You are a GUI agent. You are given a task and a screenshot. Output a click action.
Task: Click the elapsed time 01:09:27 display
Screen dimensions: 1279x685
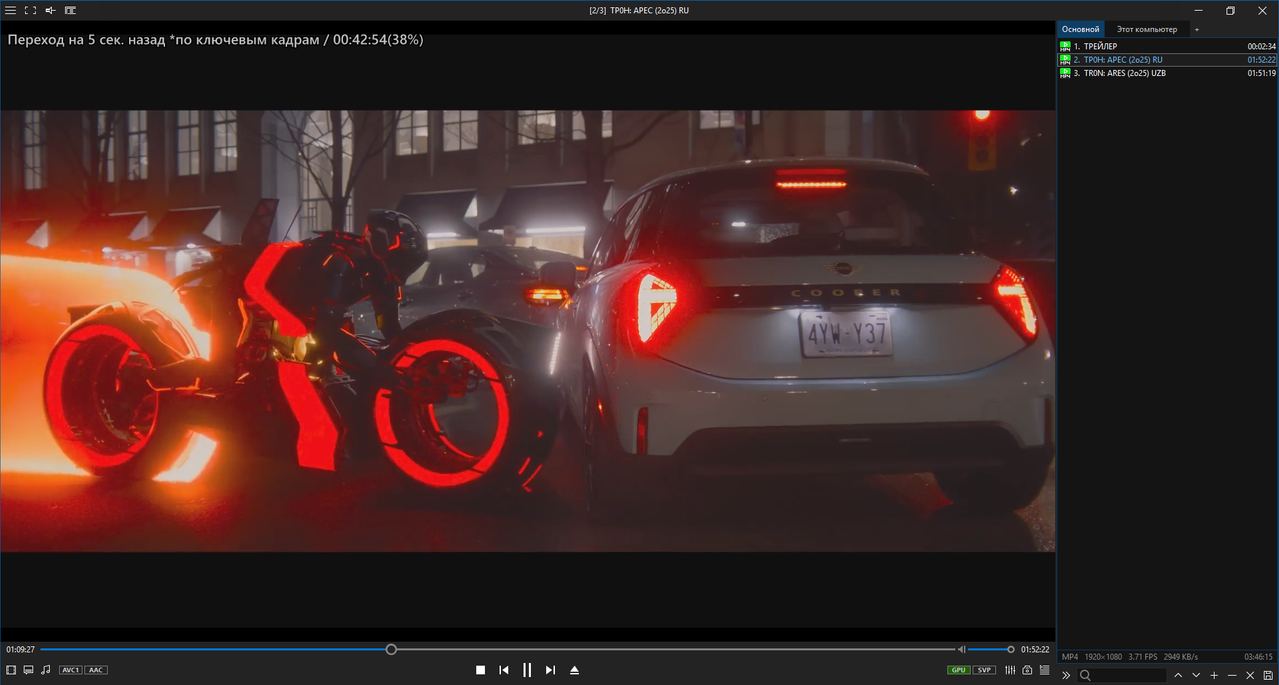[x=20, y=650]
